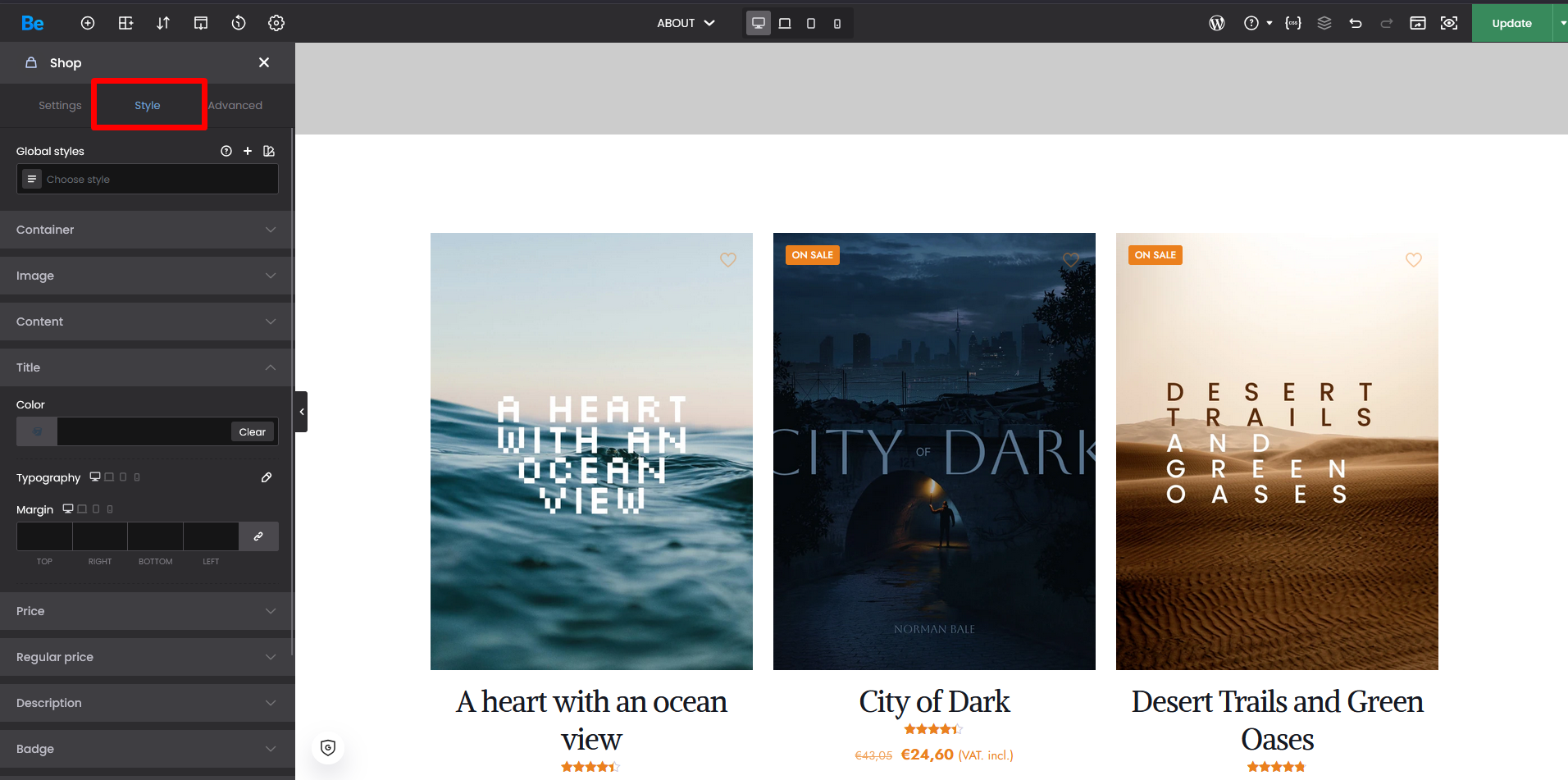Click the preview eye icon
1568x780 pixels.
pos(1449,23)
